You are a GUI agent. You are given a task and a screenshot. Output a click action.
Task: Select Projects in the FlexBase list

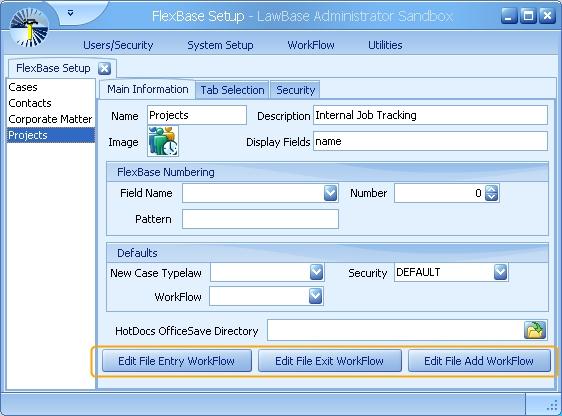tap(51, 135)
